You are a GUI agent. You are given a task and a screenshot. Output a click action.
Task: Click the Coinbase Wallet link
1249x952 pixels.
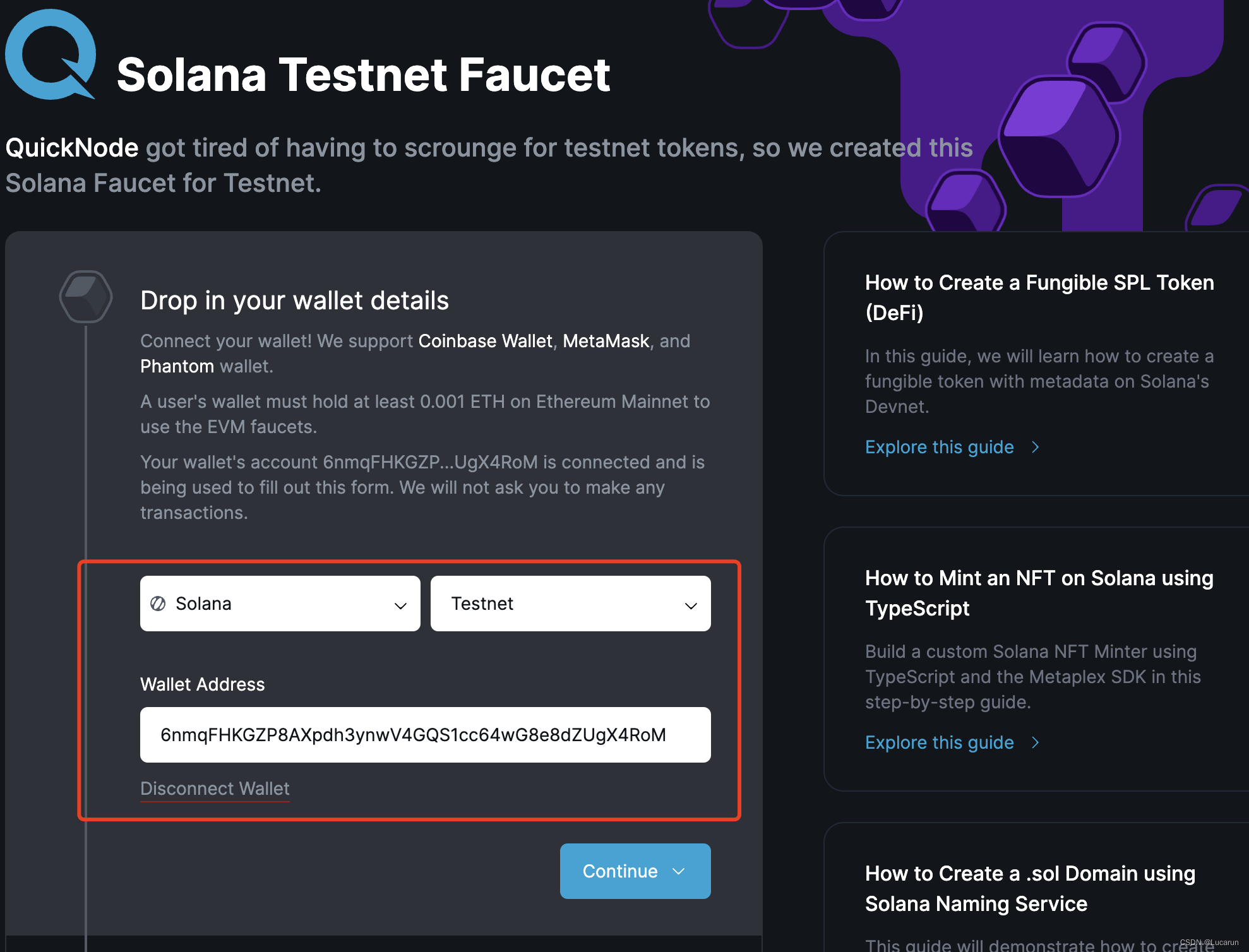[485, 341]
